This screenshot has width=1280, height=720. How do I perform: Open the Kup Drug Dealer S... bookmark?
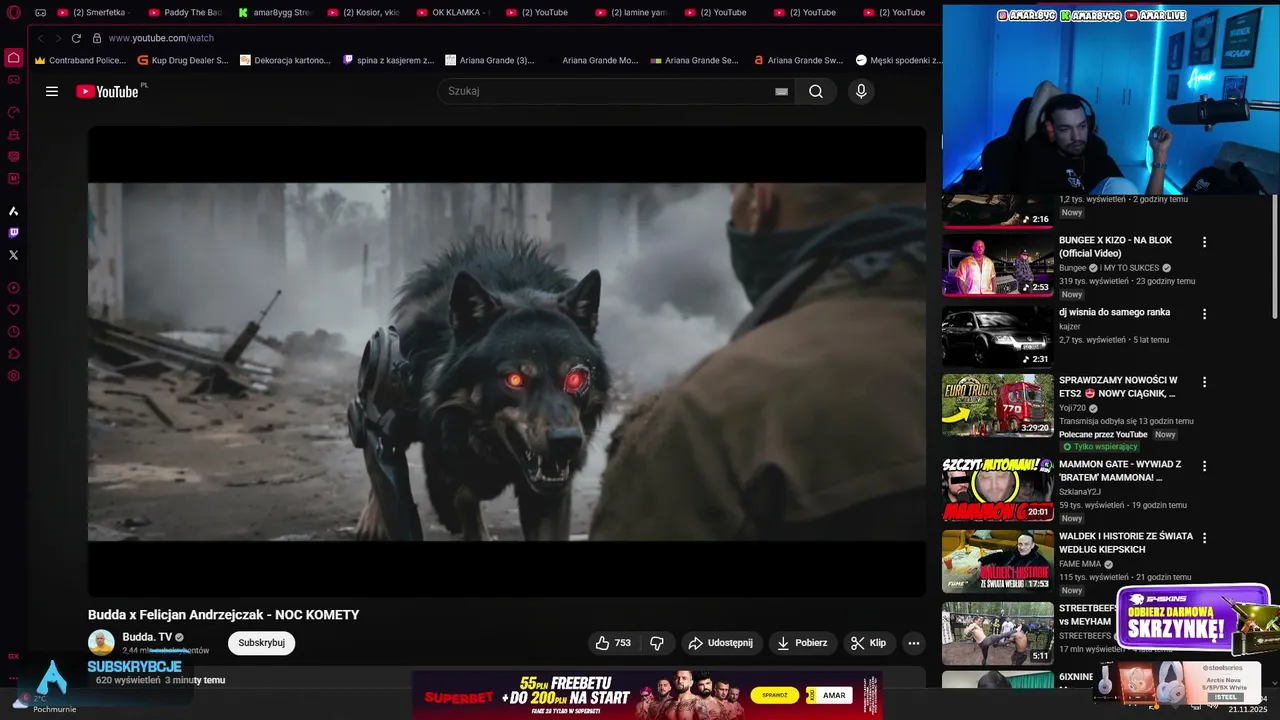click(x=182, y=60)
